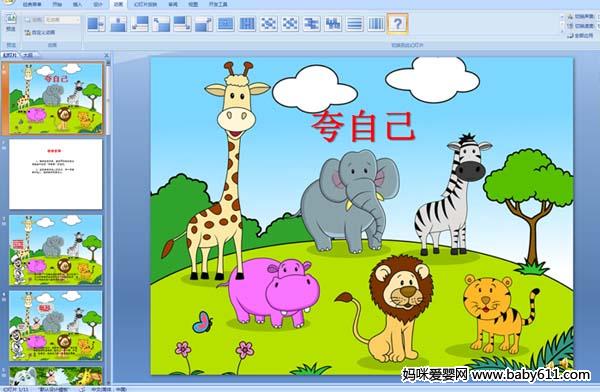
Task: Switch to the Insert ribbon tab
Action: (77, 5)
